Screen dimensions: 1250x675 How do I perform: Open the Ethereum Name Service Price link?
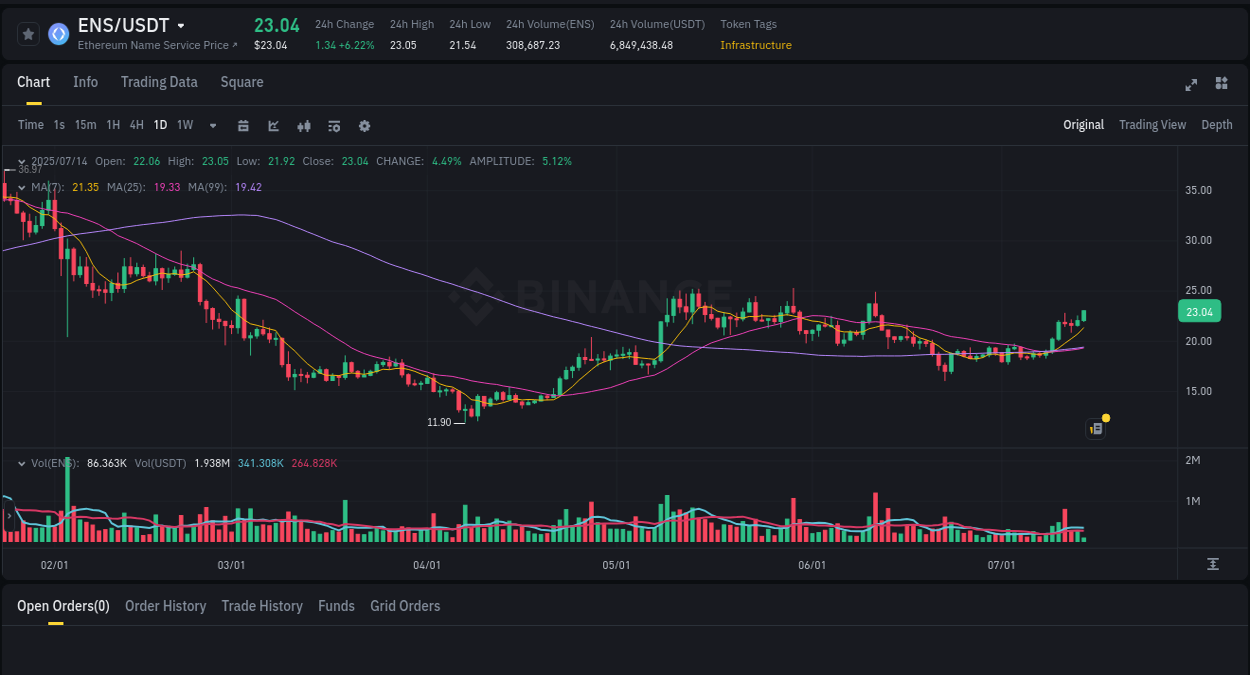156,45
